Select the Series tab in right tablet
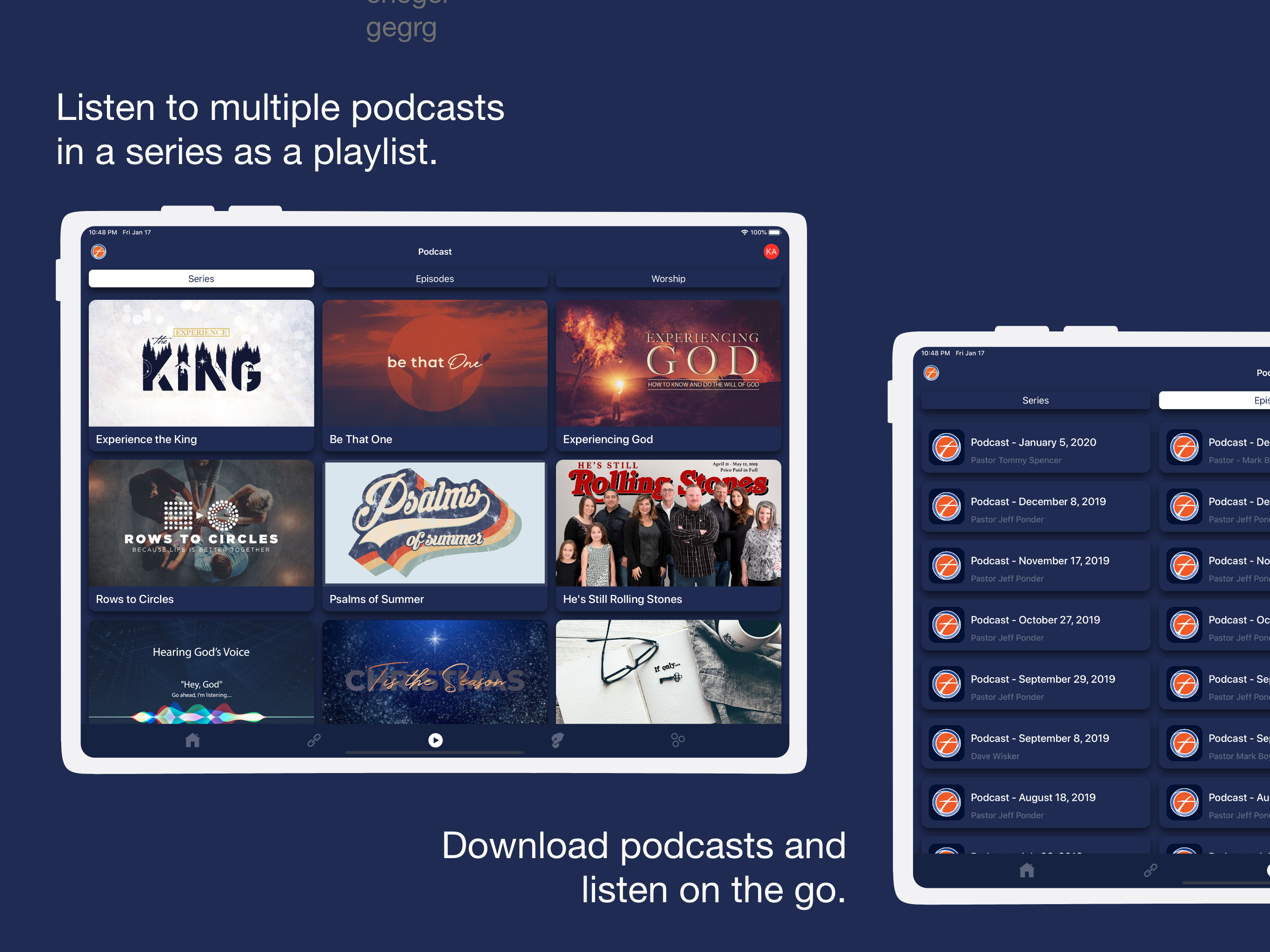 (x=1035, y=400)
